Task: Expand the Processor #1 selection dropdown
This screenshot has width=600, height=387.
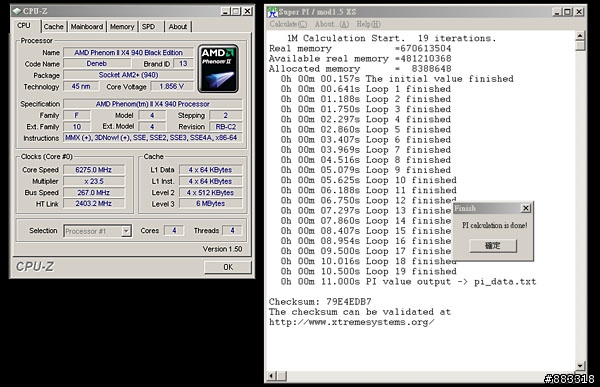Action: (126, 231)
